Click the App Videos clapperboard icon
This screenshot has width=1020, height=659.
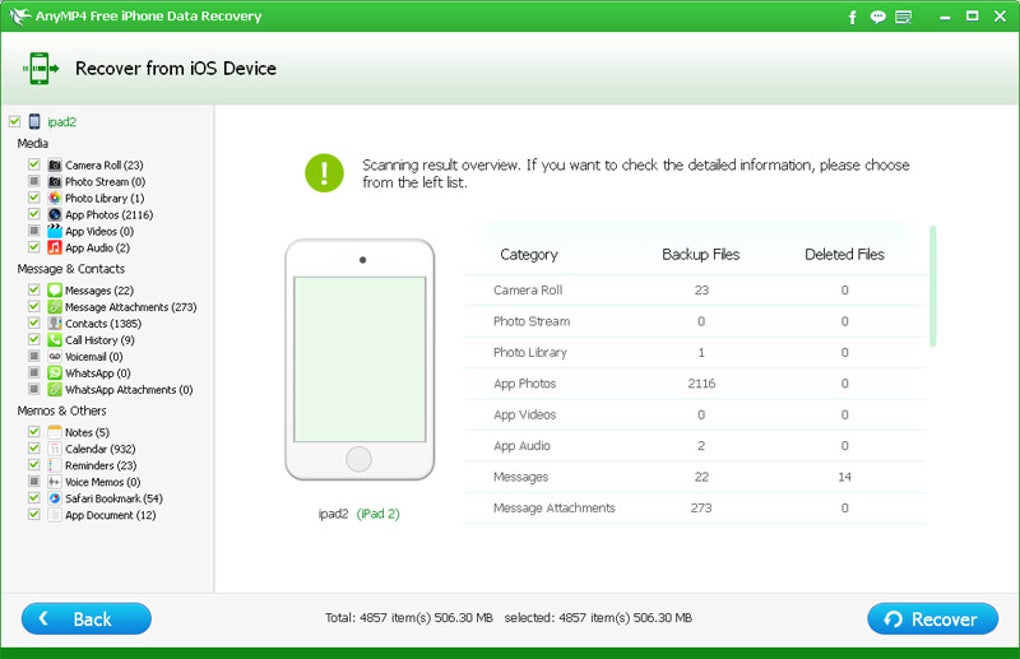pyautogui.click(x=55, y=231)
